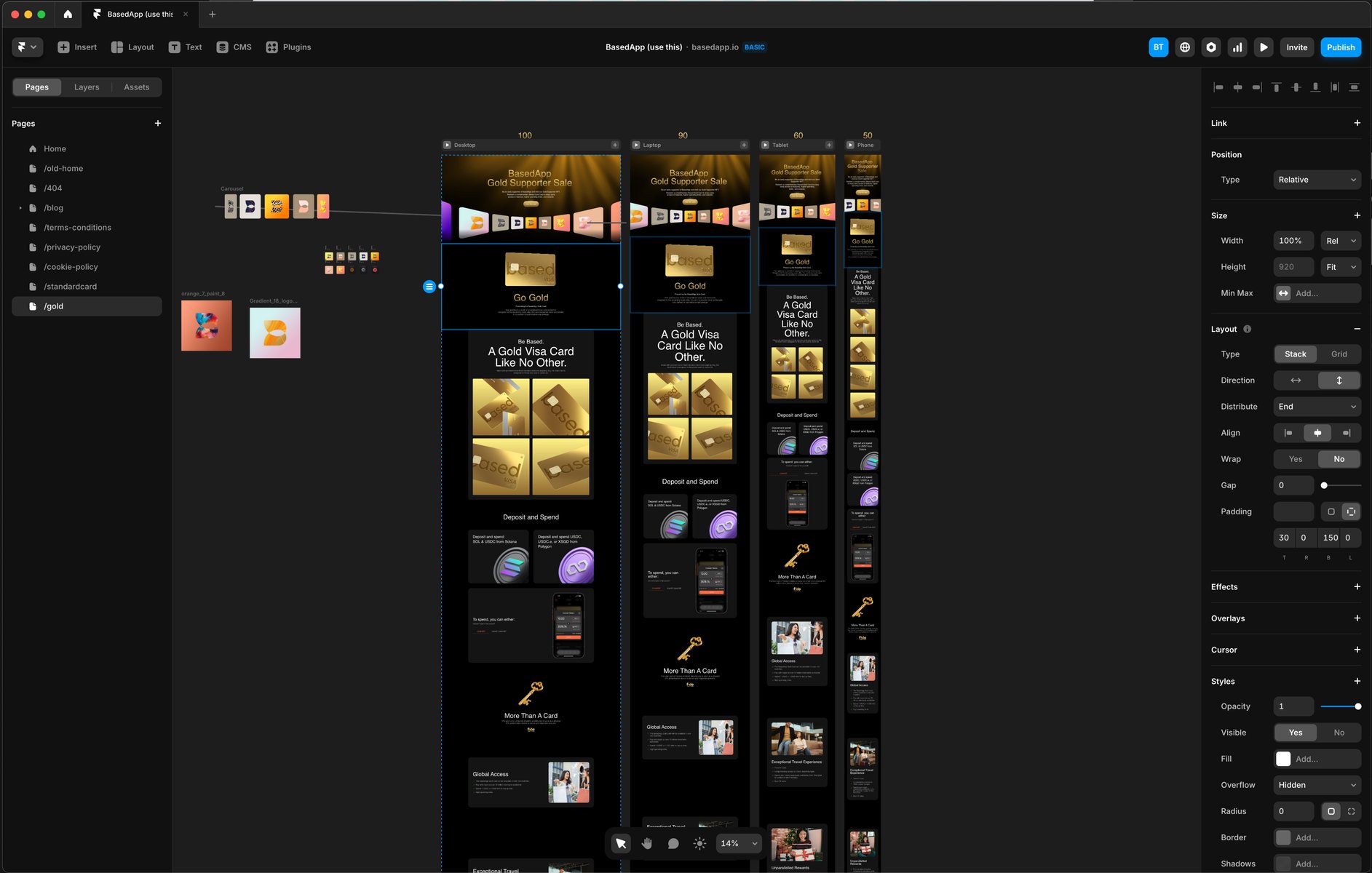The height and width of the screenshot is (873, 1372).
Task: Click the Invite button
Action: (x=1296, y=47)
